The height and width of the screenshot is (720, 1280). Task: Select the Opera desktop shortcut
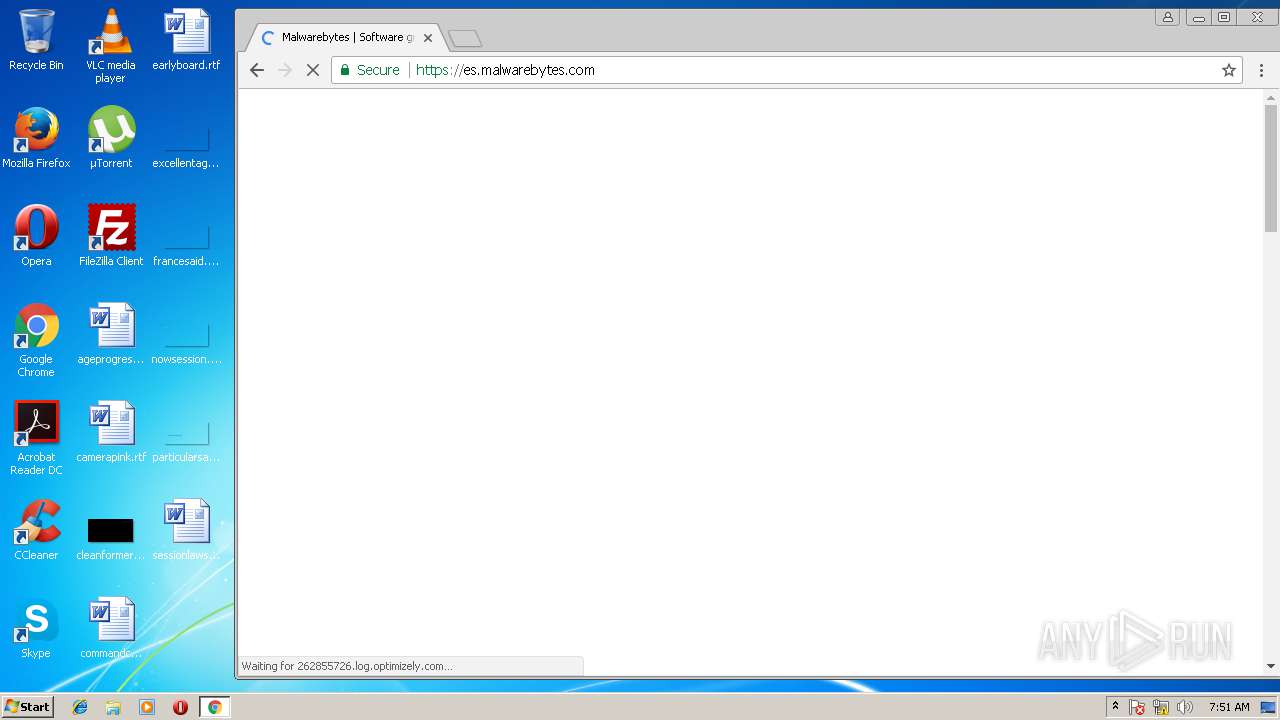[x=36, y=237]
